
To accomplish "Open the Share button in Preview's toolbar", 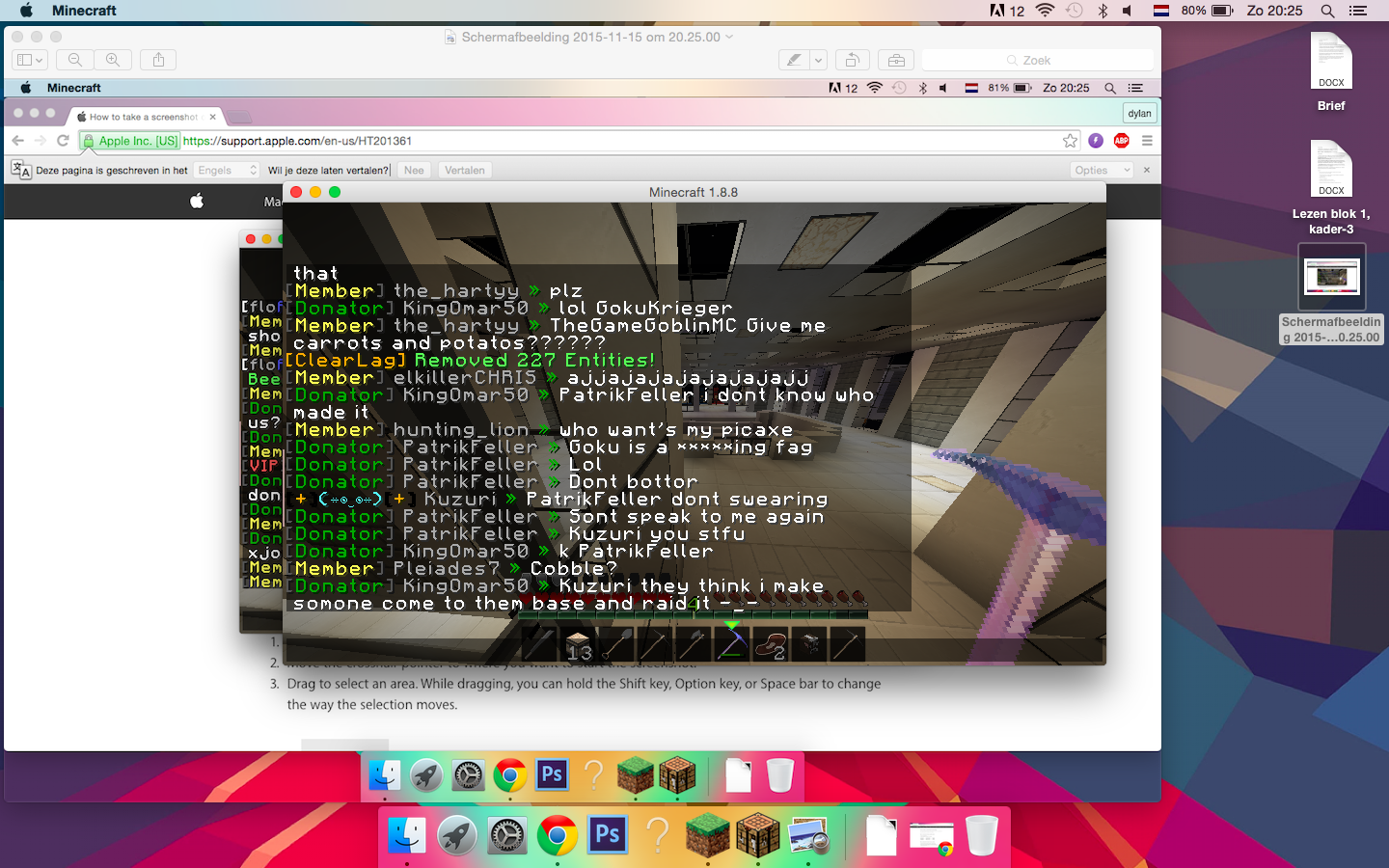I will coord(158,60).
